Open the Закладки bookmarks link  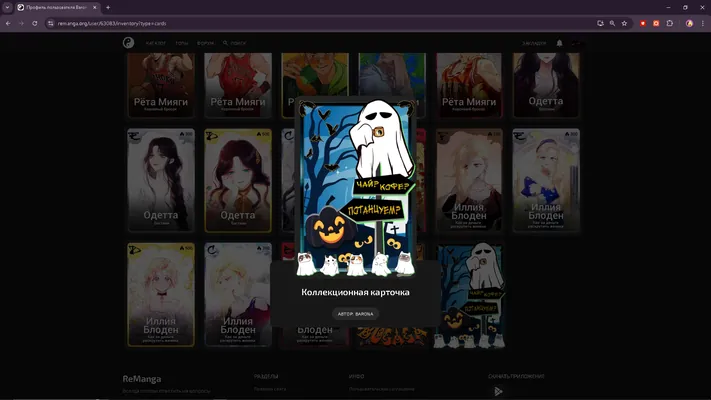(x=534, y=44)
